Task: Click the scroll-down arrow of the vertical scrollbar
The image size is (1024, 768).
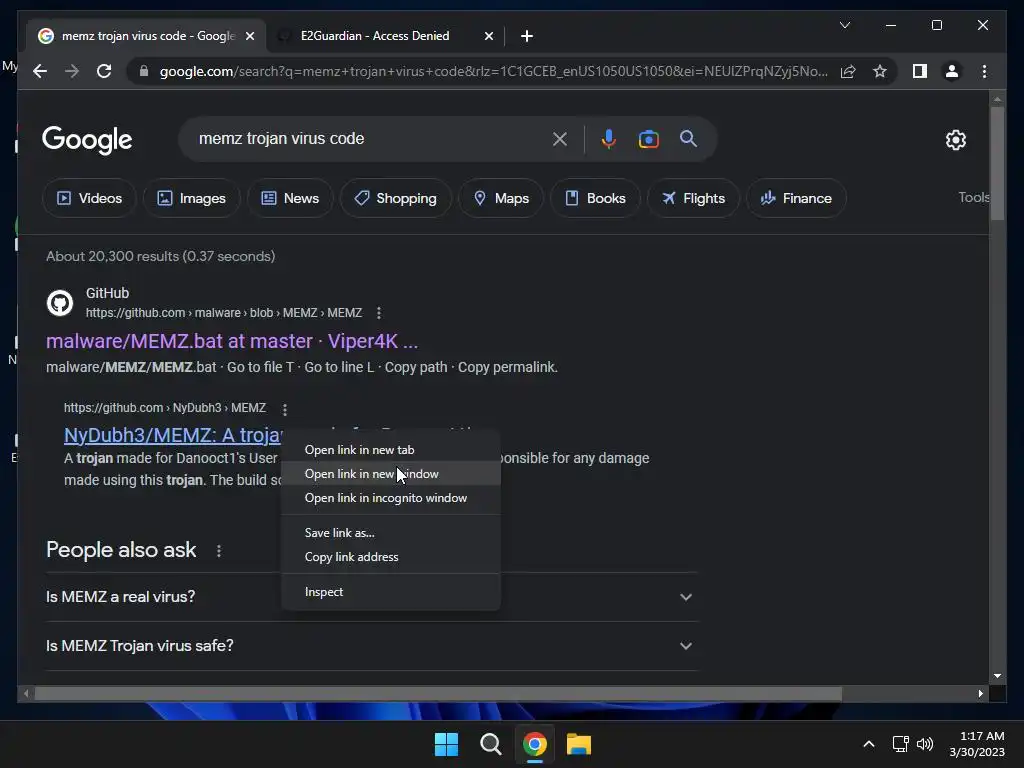Action: [x=997, y=677]
